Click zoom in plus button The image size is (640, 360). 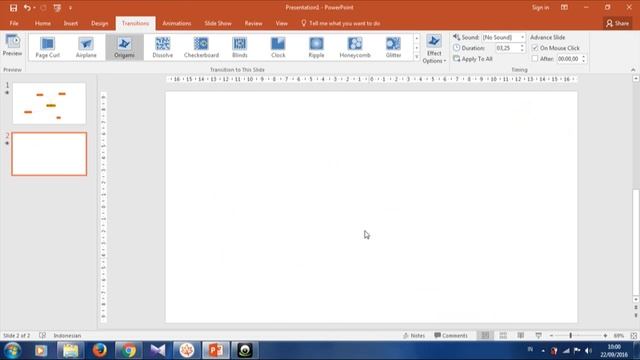tap(605, 336)
